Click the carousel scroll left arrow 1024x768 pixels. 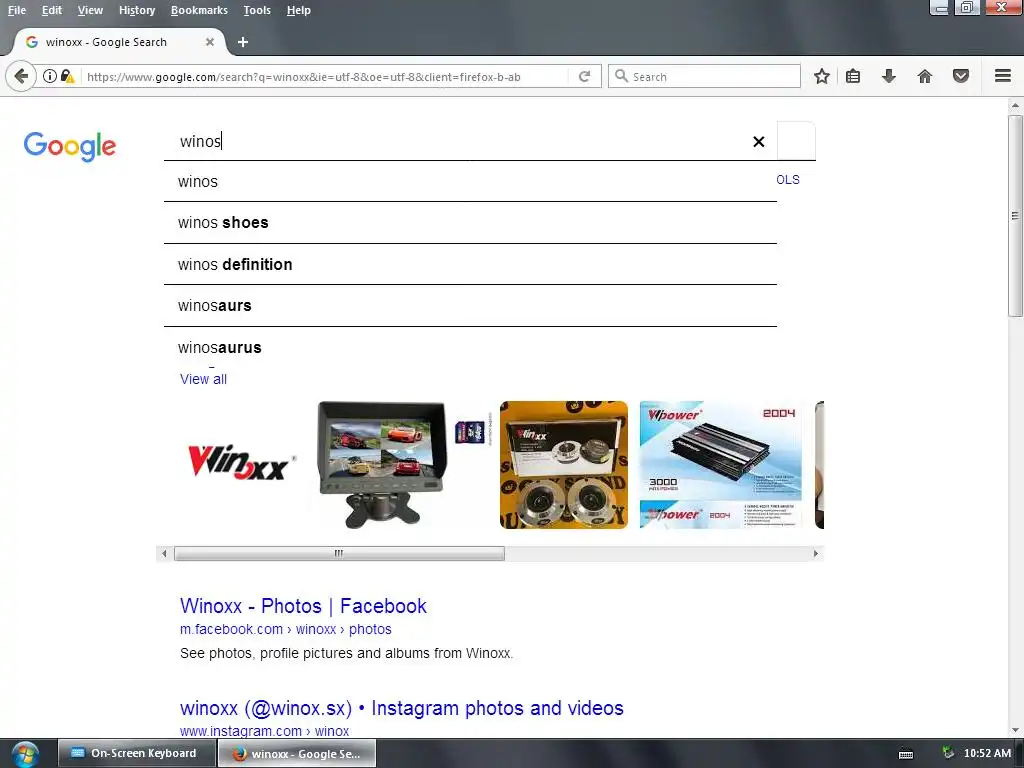(164, 554)
